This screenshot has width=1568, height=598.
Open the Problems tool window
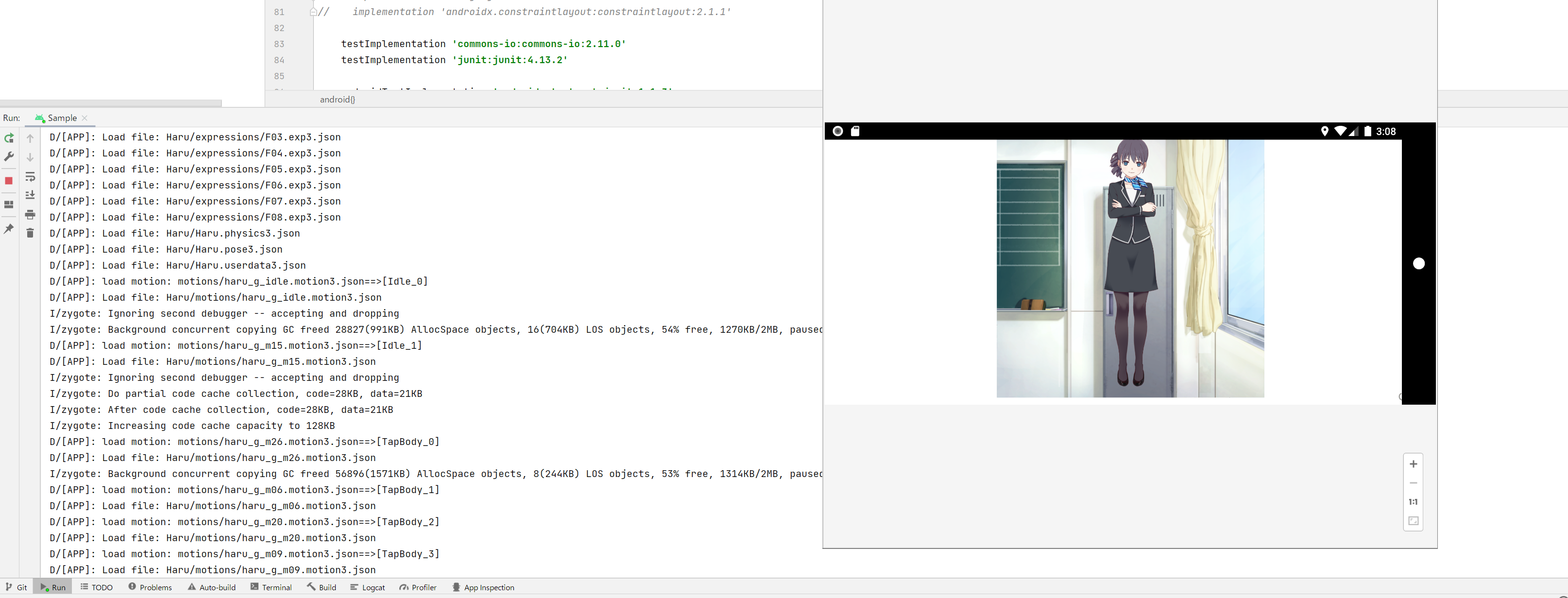coord(150,587)
